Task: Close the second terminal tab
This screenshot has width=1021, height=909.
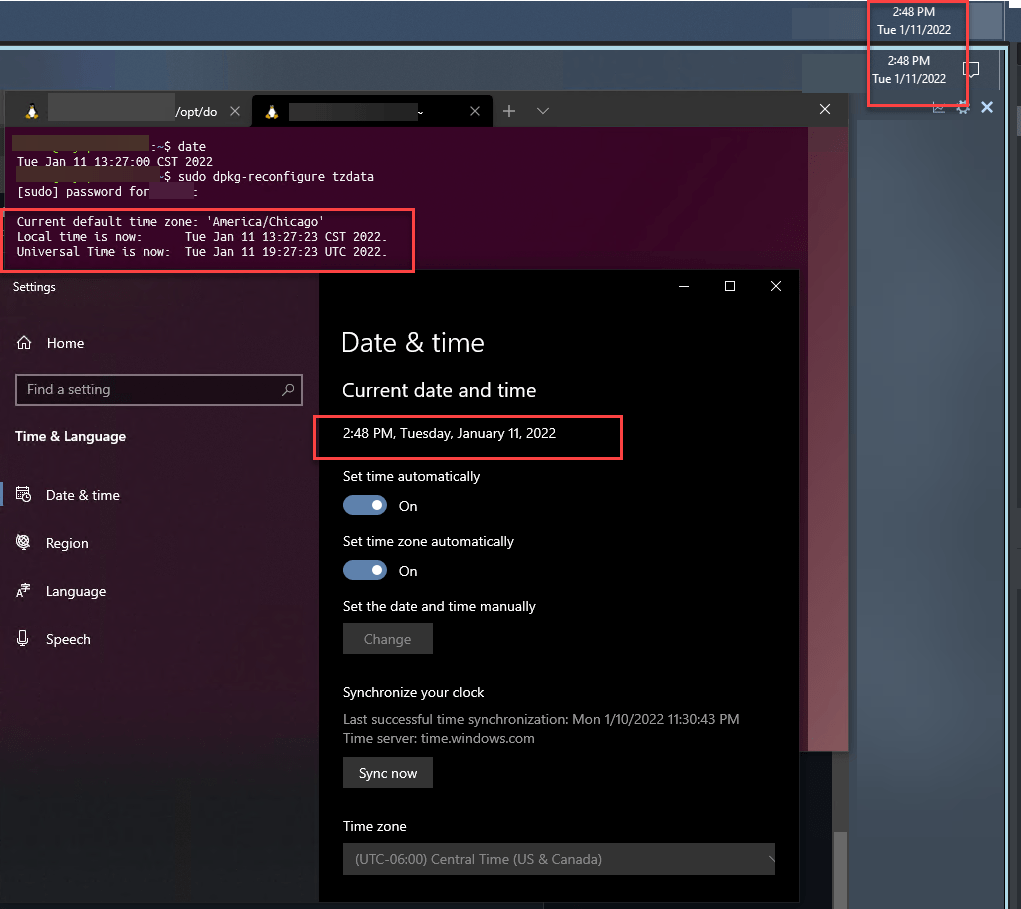Action: [475, 111]
